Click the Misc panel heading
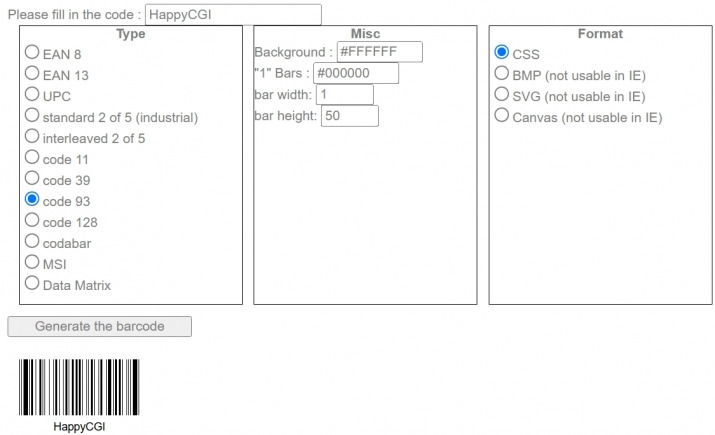Viewport: 715px width, 435px height. click(x=365, y=34)
